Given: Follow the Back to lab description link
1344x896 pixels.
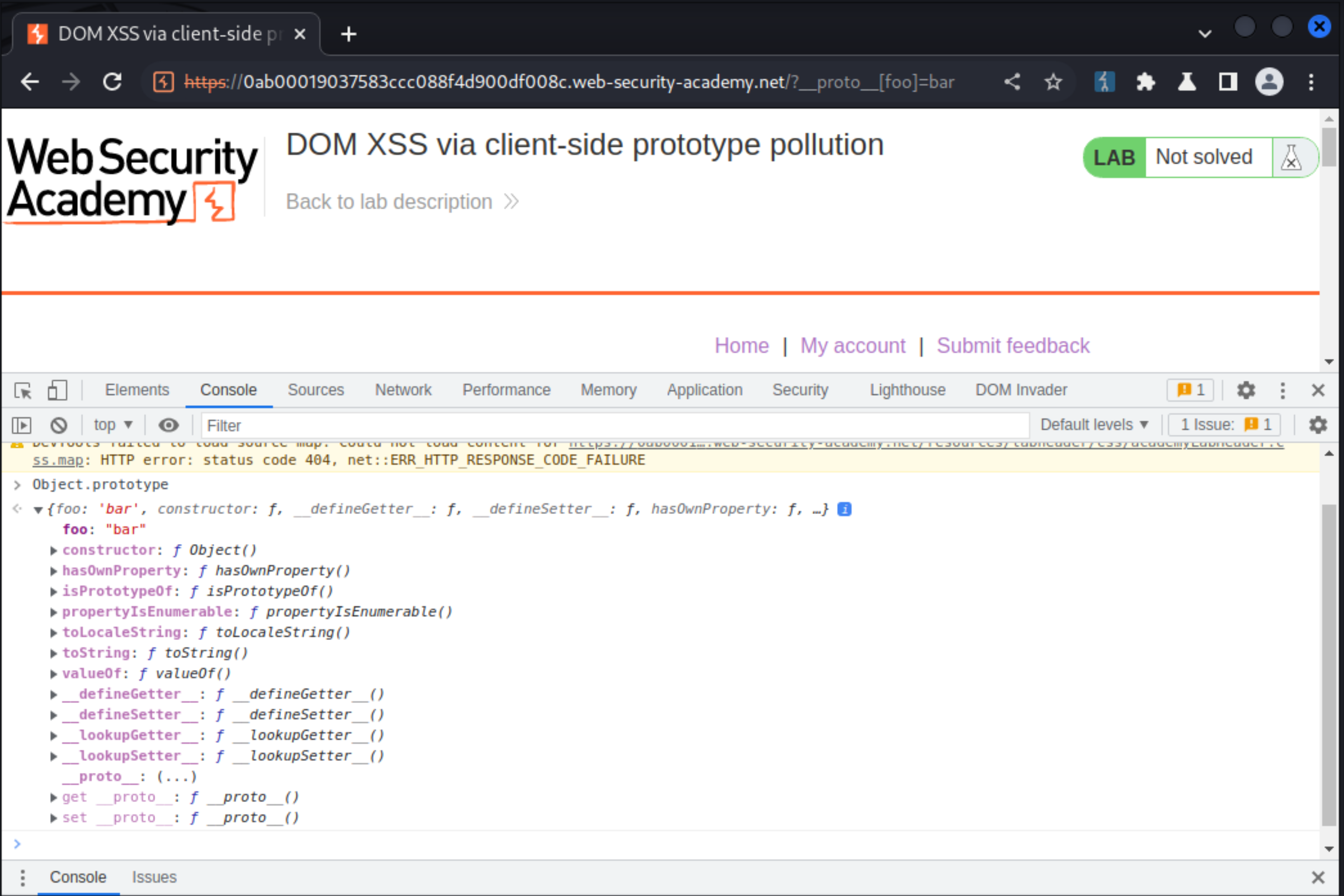Looking at the screenshot, I should tap(402, 202).
